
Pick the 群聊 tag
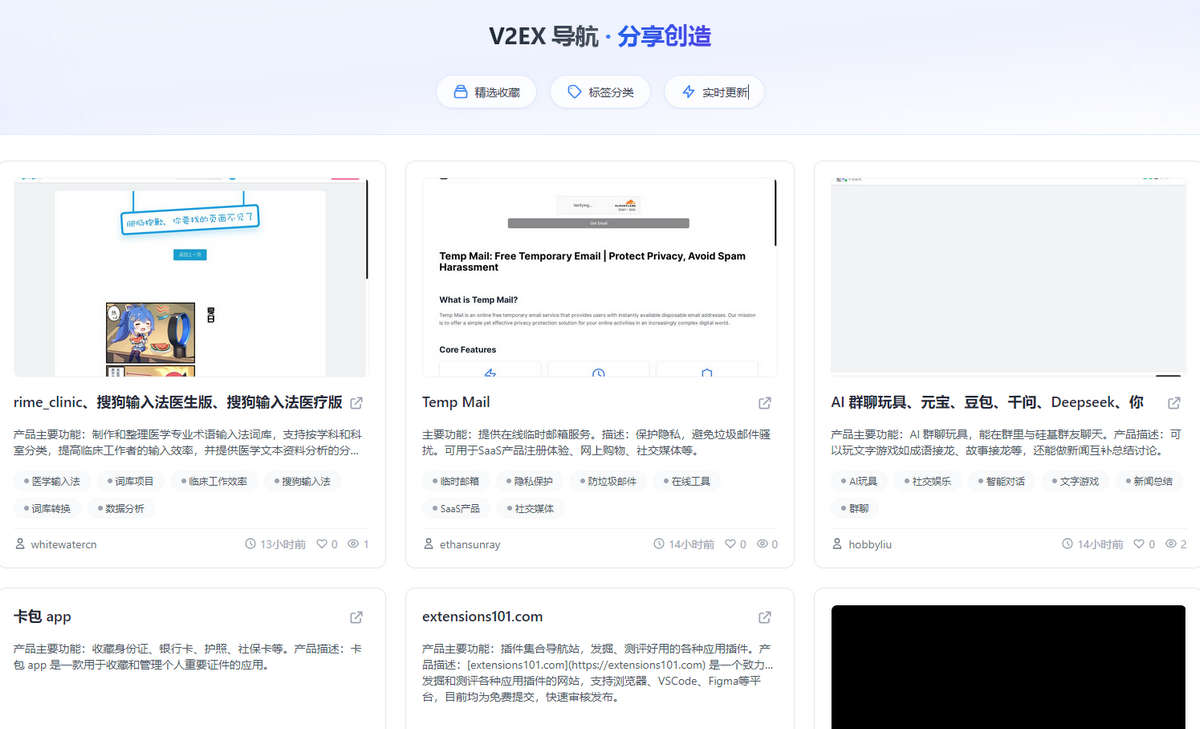(854, 508)
